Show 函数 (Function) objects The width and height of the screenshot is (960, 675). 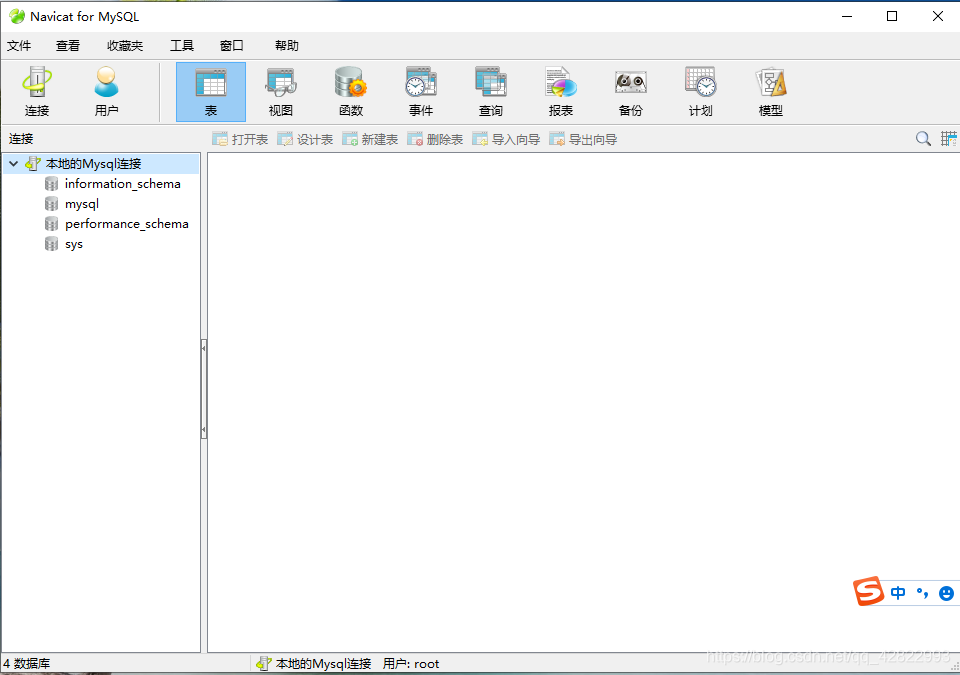point(351,92)
